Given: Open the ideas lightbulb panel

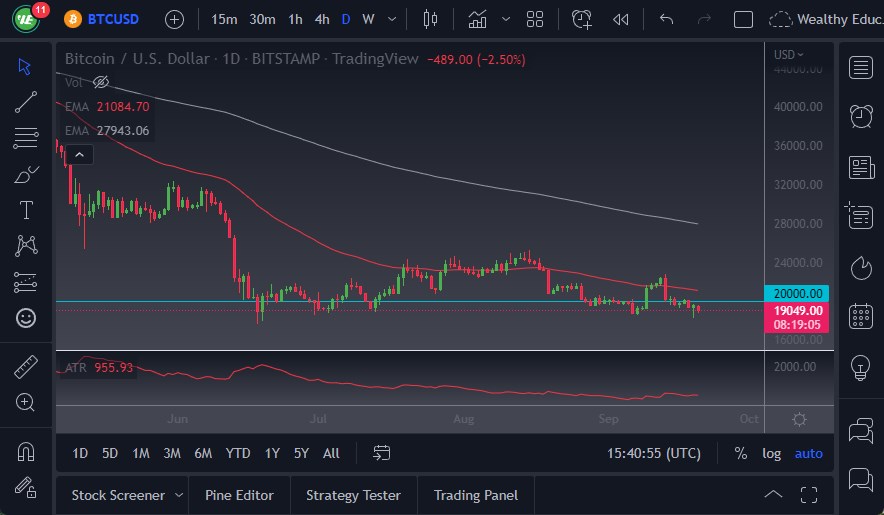Looking at the screenshot, I should point(860,367).
